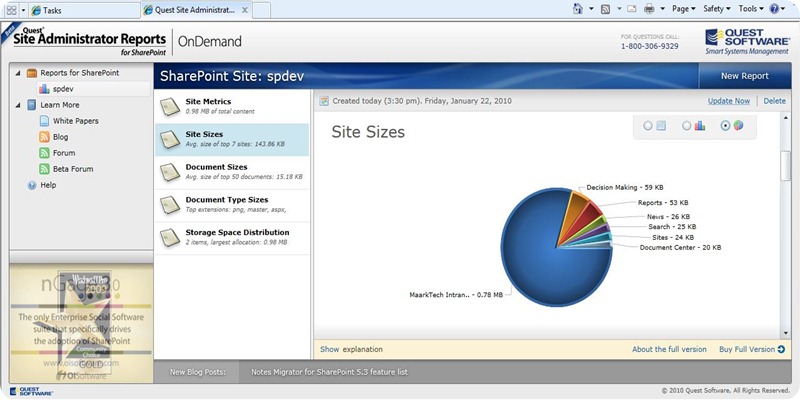Click the pie chart view icon
The height and width of the screenshot is (400, 800).
[738, 126]
